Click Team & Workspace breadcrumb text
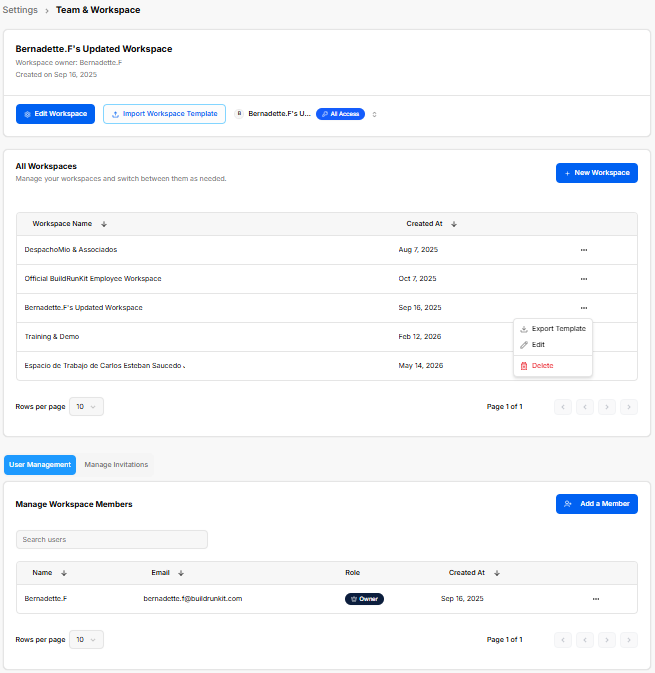655x673 pixels. [98, 10]
